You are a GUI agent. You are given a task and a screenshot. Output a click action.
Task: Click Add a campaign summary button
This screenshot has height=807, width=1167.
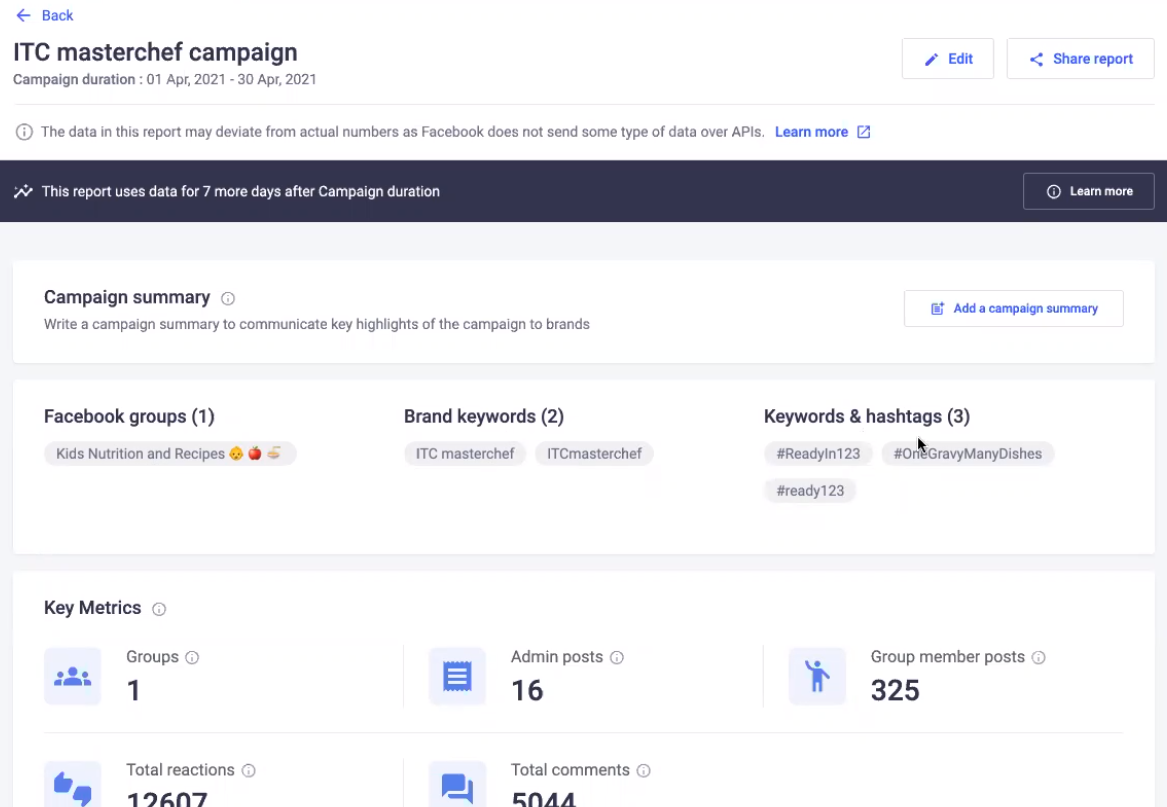pyautogui.click(x=1014, y=308)
